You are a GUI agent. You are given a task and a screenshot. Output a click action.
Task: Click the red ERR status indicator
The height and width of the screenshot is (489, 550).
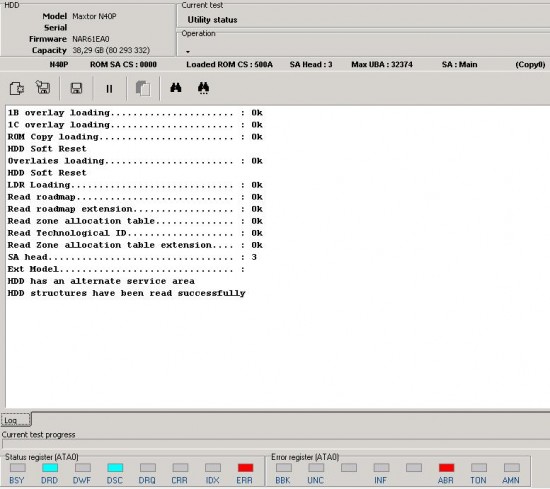point(245,468)
